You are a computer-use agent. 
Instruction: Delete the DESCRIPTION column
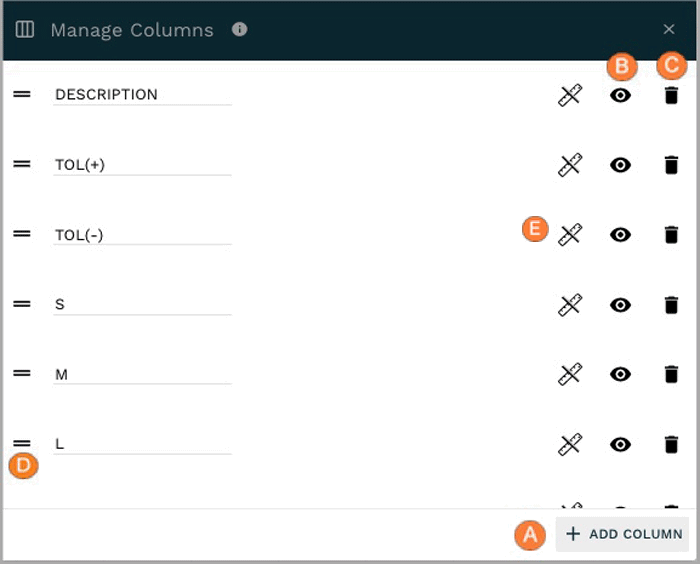(671, 95)
